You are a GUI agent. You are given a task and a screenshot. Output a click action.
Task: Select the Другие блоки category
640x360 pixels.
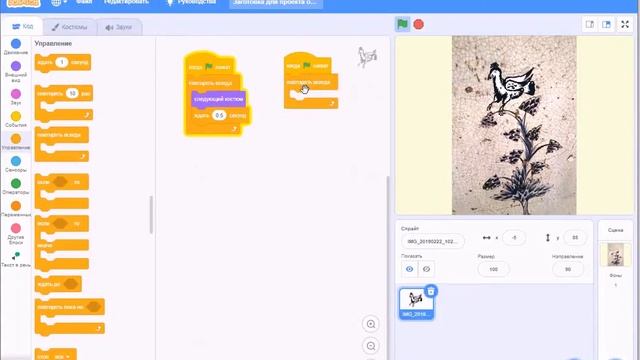pos(16,234)
